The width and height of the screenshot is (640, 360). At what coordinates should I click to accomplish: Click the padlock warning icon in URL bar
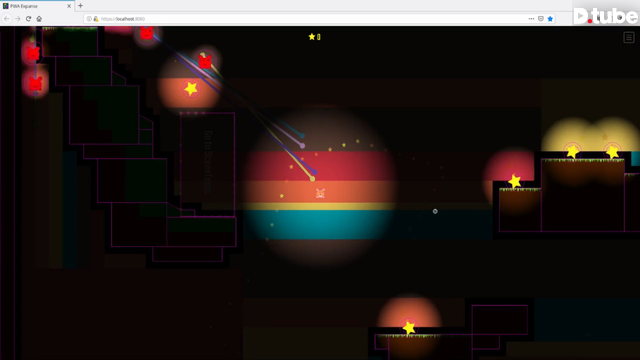[x=96, y=19]
